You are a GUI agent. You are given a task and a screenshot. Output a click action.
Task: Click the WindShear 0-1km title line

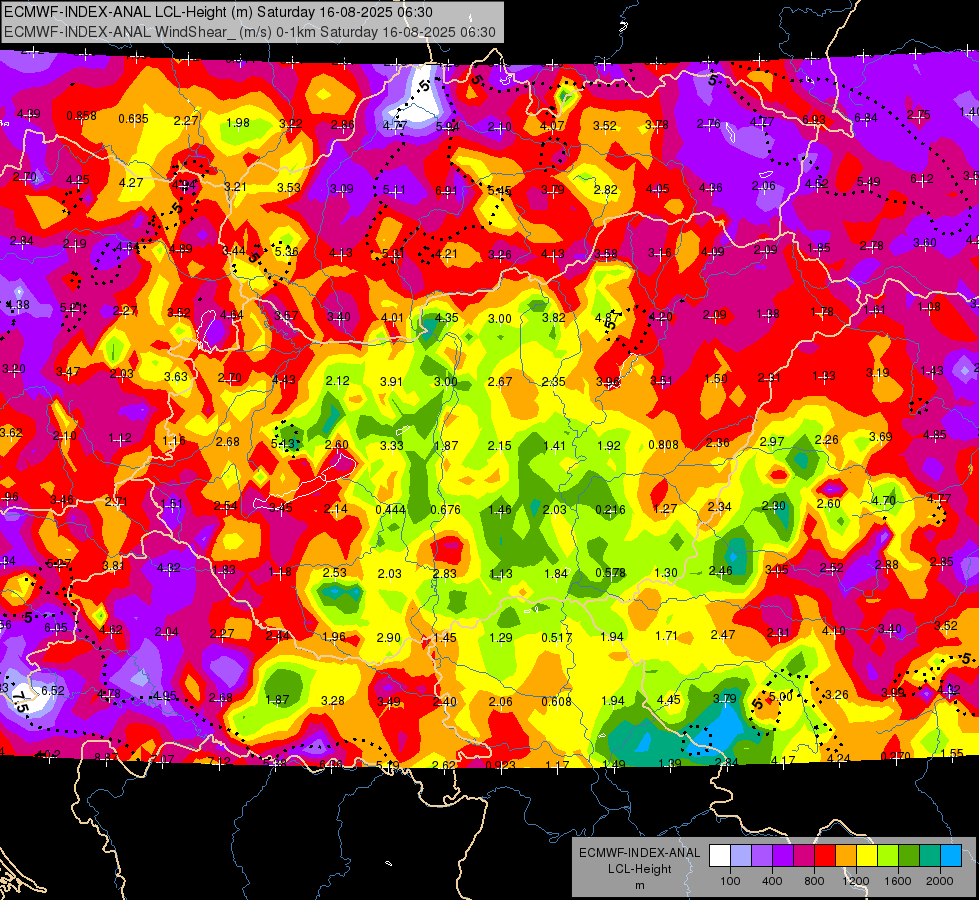point(250,32)
